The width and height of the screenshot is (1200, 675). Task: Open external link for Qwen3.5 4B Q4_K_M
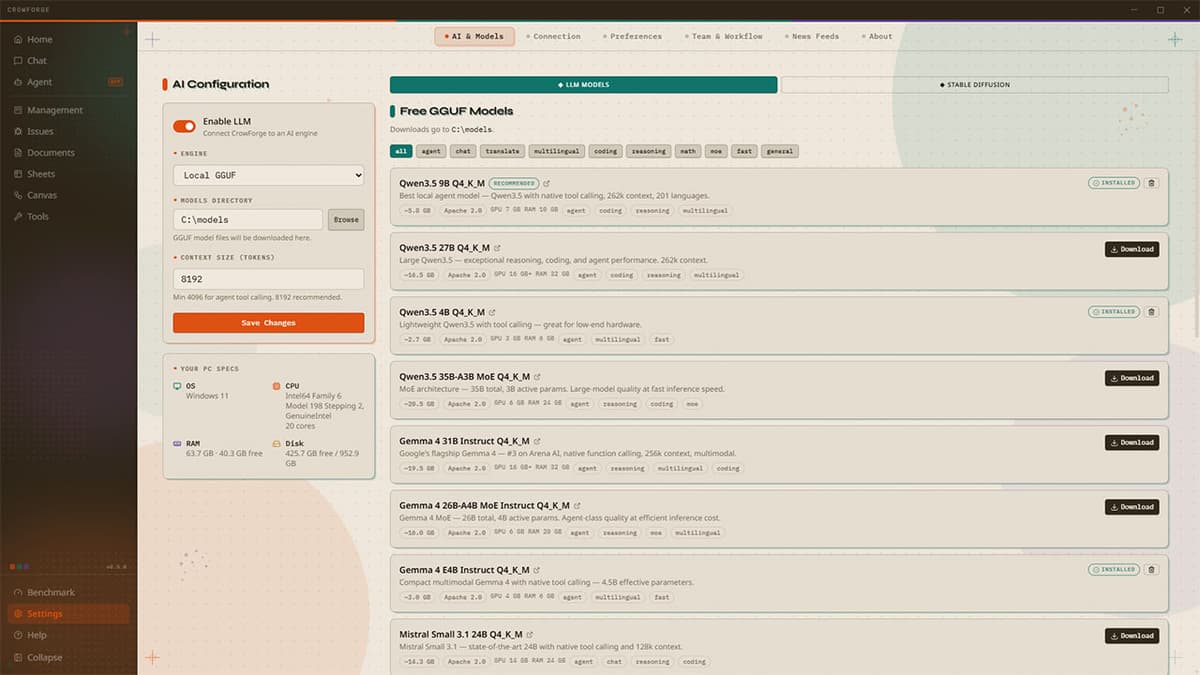(x=492, y=313)
